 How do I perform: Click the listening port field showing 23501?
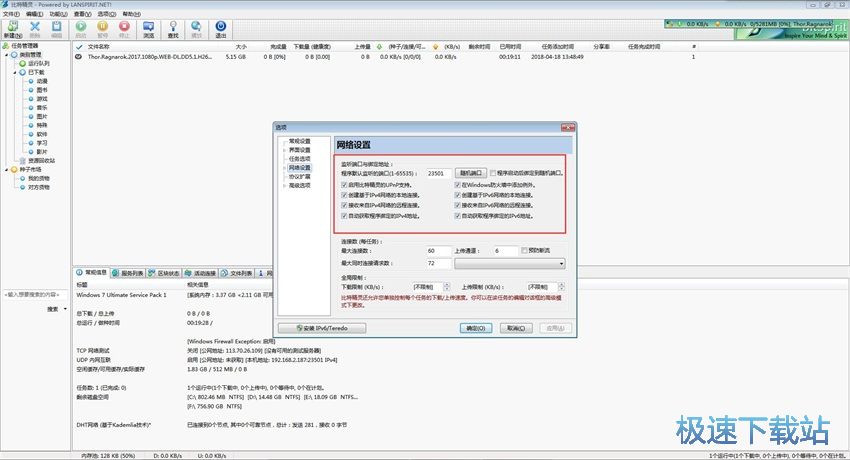point(439,173)
